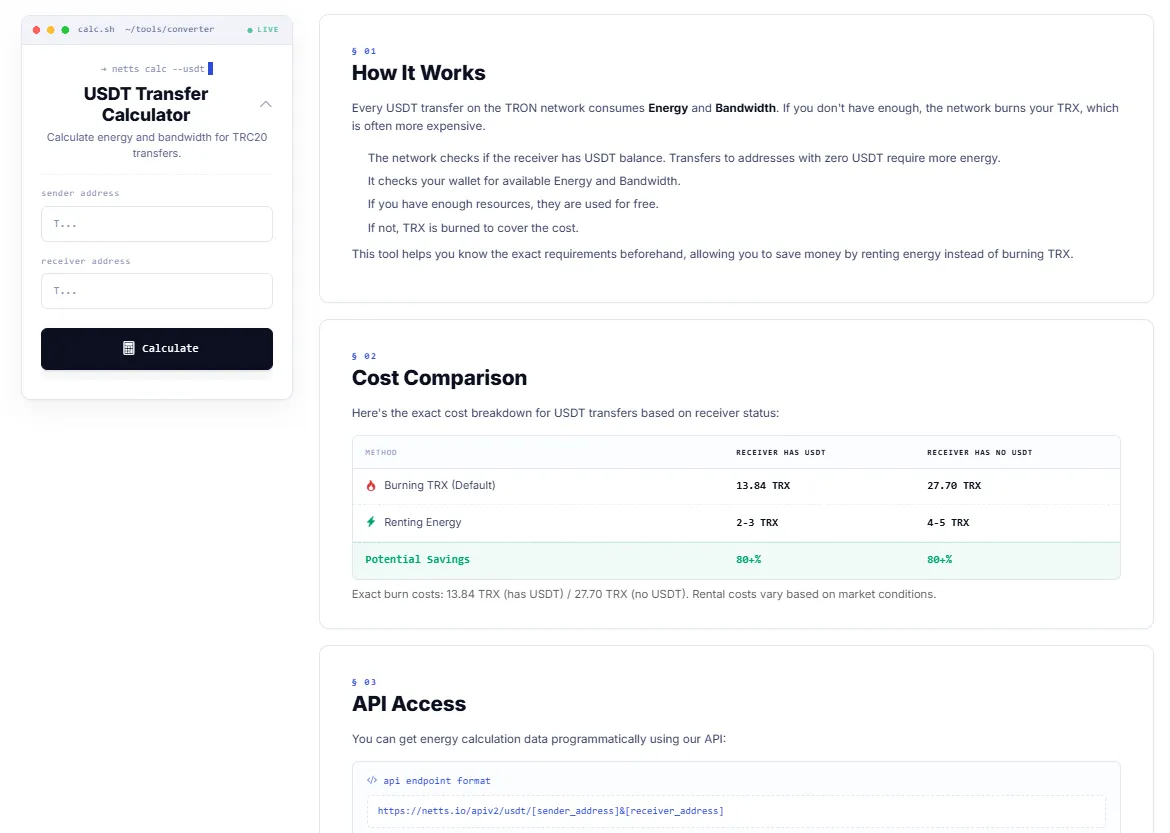The height and width of the screenshot is (833, 1170).
Task: Click the bold word Energy in the paragraph
Action: pyautogui.click(x=668, y=108)
